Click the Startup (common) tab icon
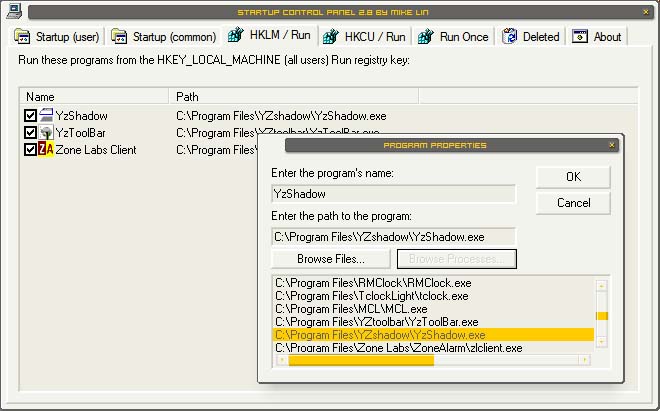Image resolution: width=660 pixels, height=411 pixels. click(119, 36)
